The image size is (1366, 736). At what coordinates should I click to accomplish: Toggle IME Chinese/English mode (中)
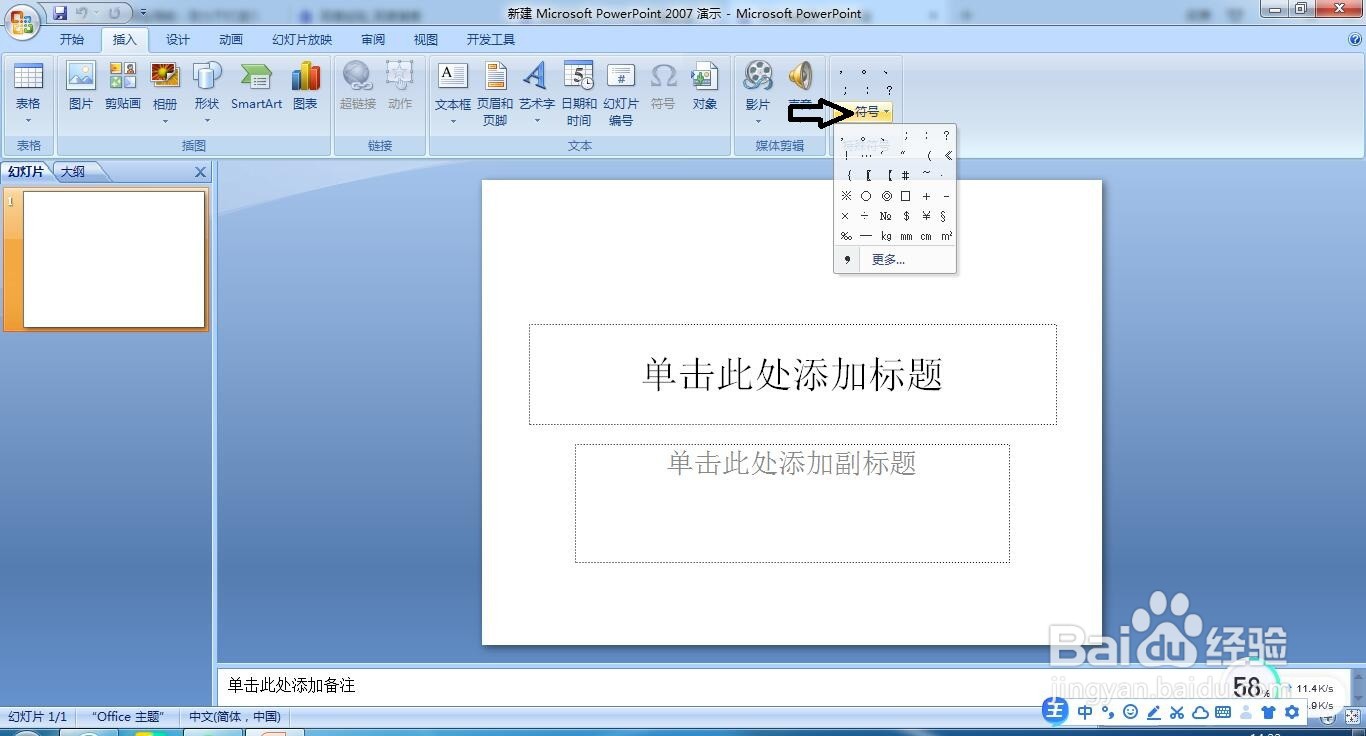[1086, 712]
